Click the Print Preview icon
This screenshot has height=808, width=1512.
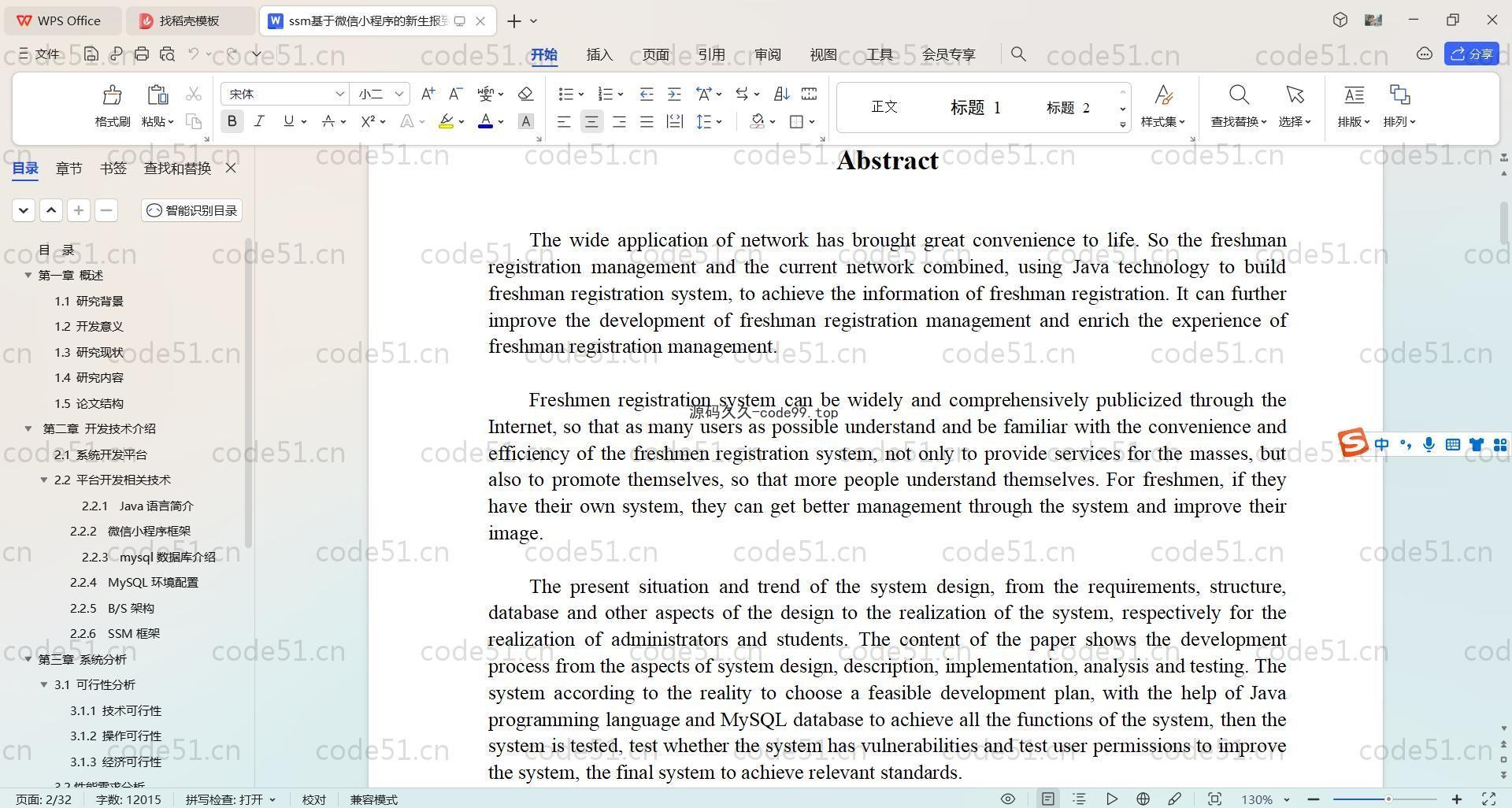[x=167, y=54]
